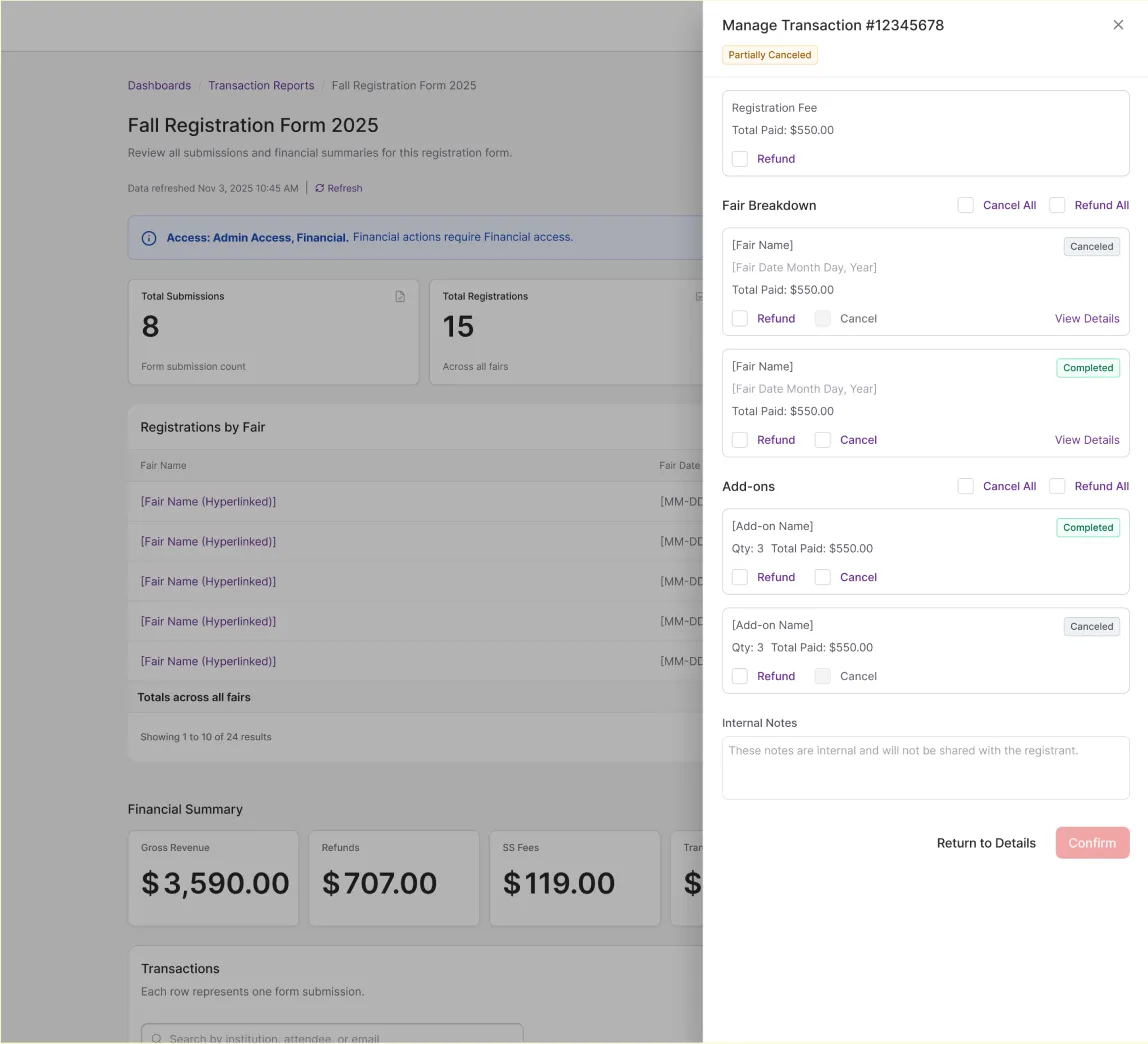Image resolution: width=1148 pixels, height=1044 pixels.
Task: Click the SS Fees $119.00 value
Action: coord(559,884)
